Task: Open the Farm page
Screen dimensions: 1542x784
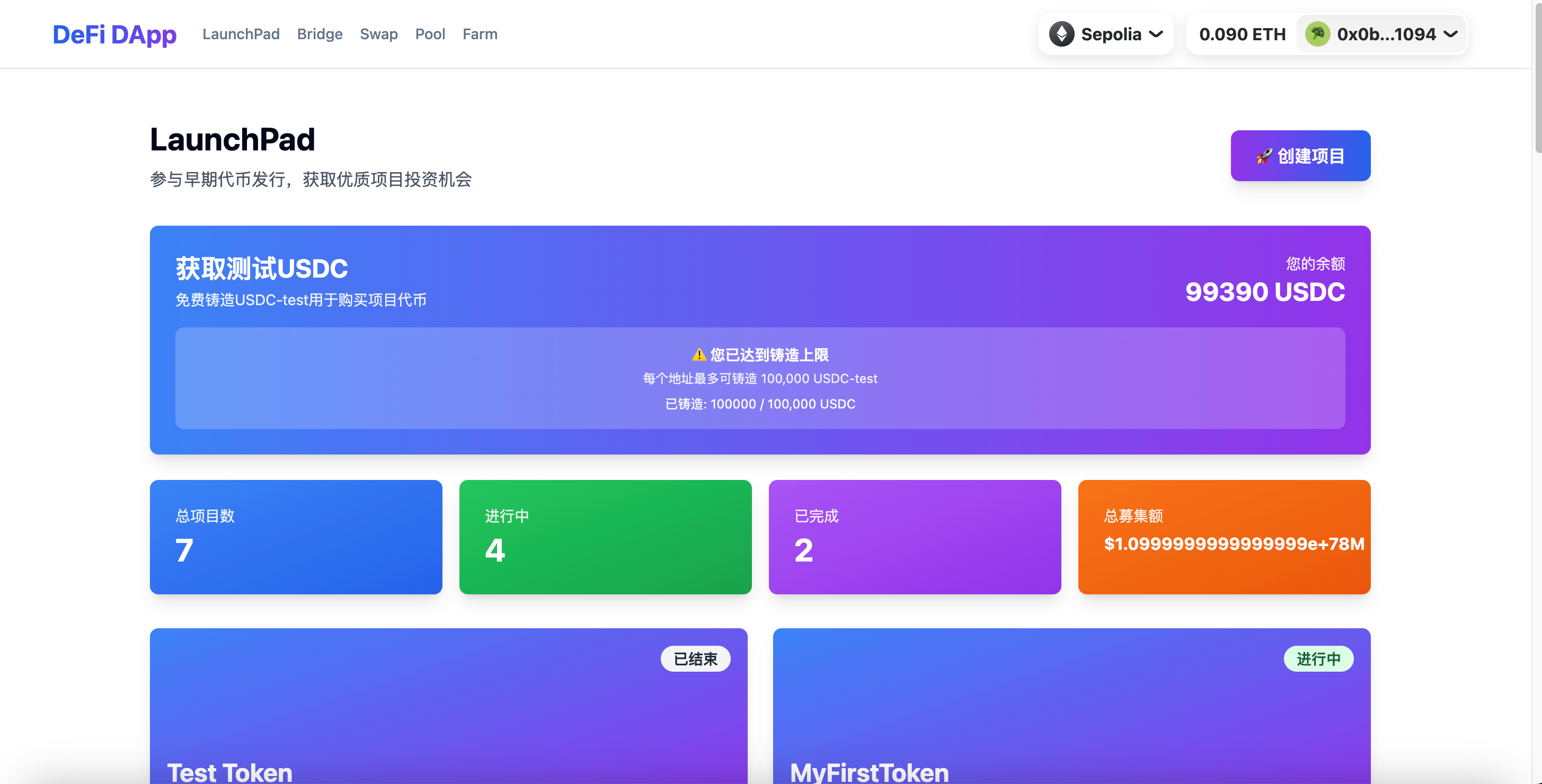Action: (480, 34)
